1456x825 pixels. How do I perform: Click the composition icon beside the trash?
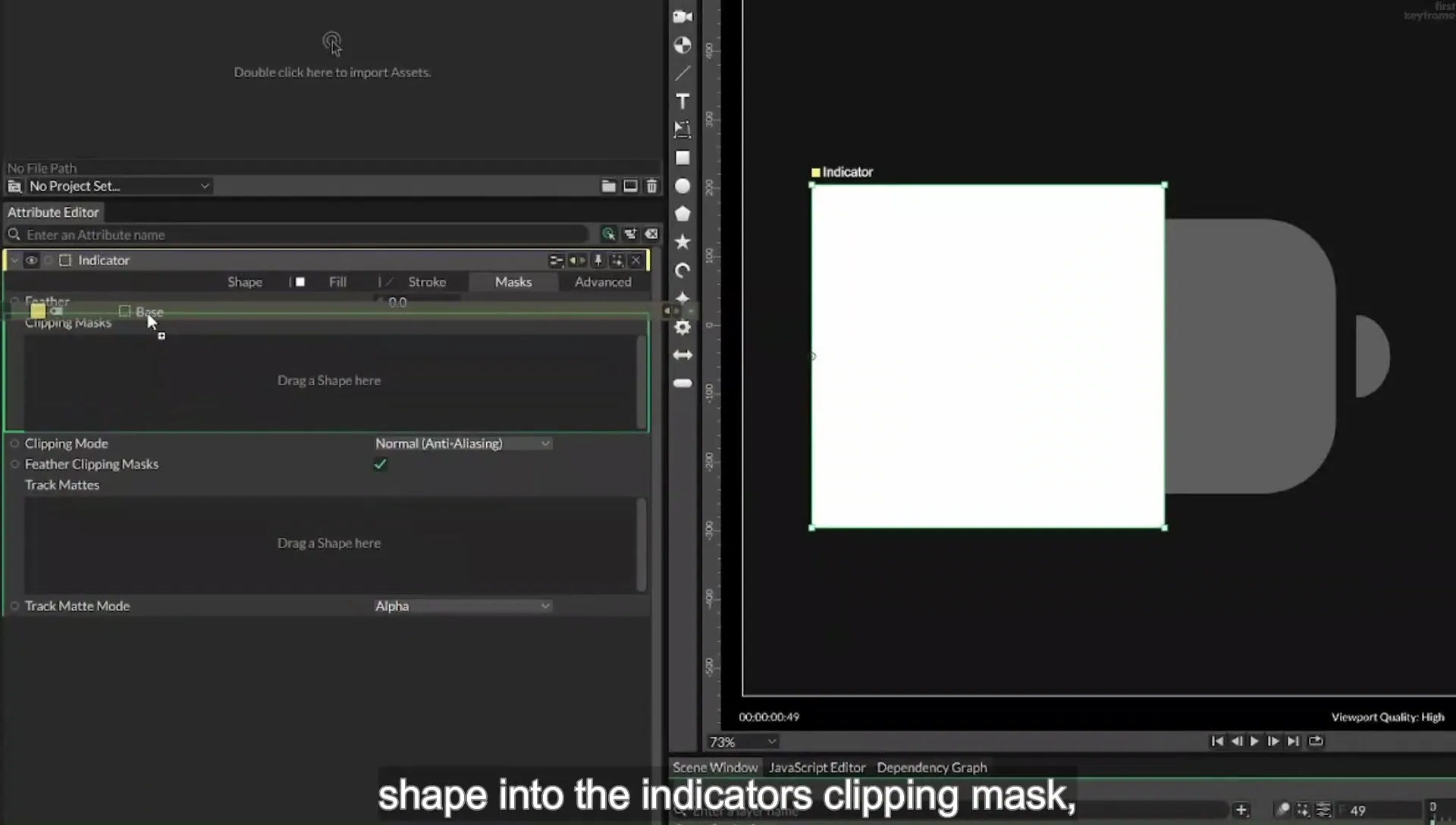630,186
